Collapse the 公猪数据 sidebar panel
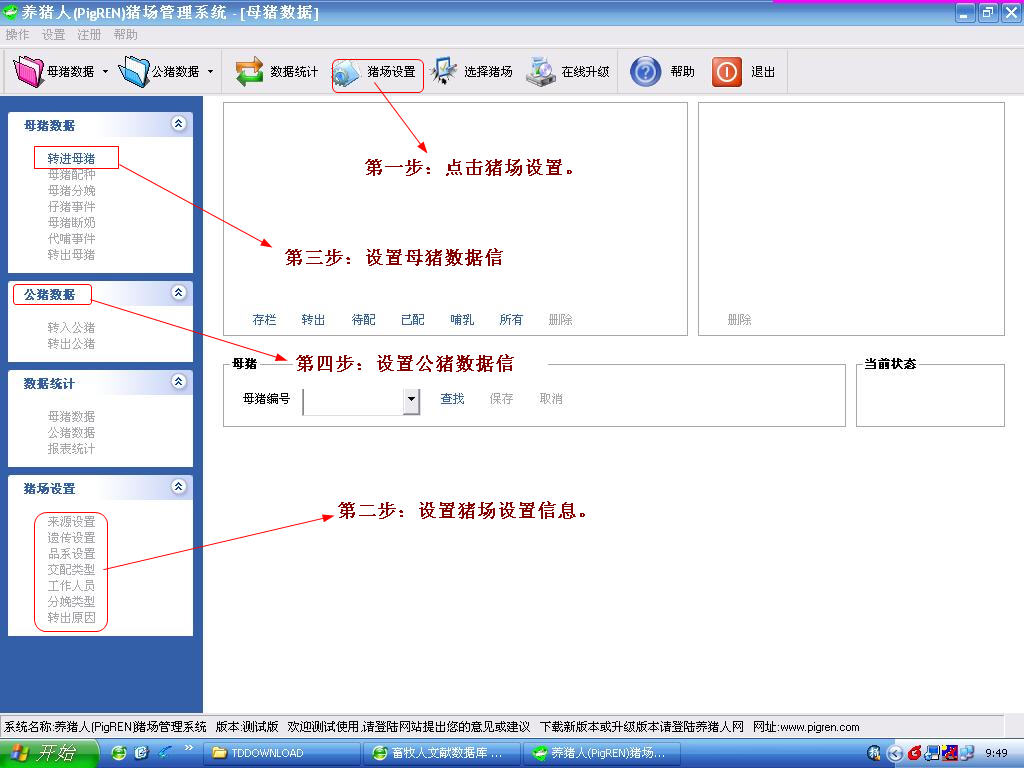Image resolution: width=1024 pixels, height=768 pixels. click(178, 293)
